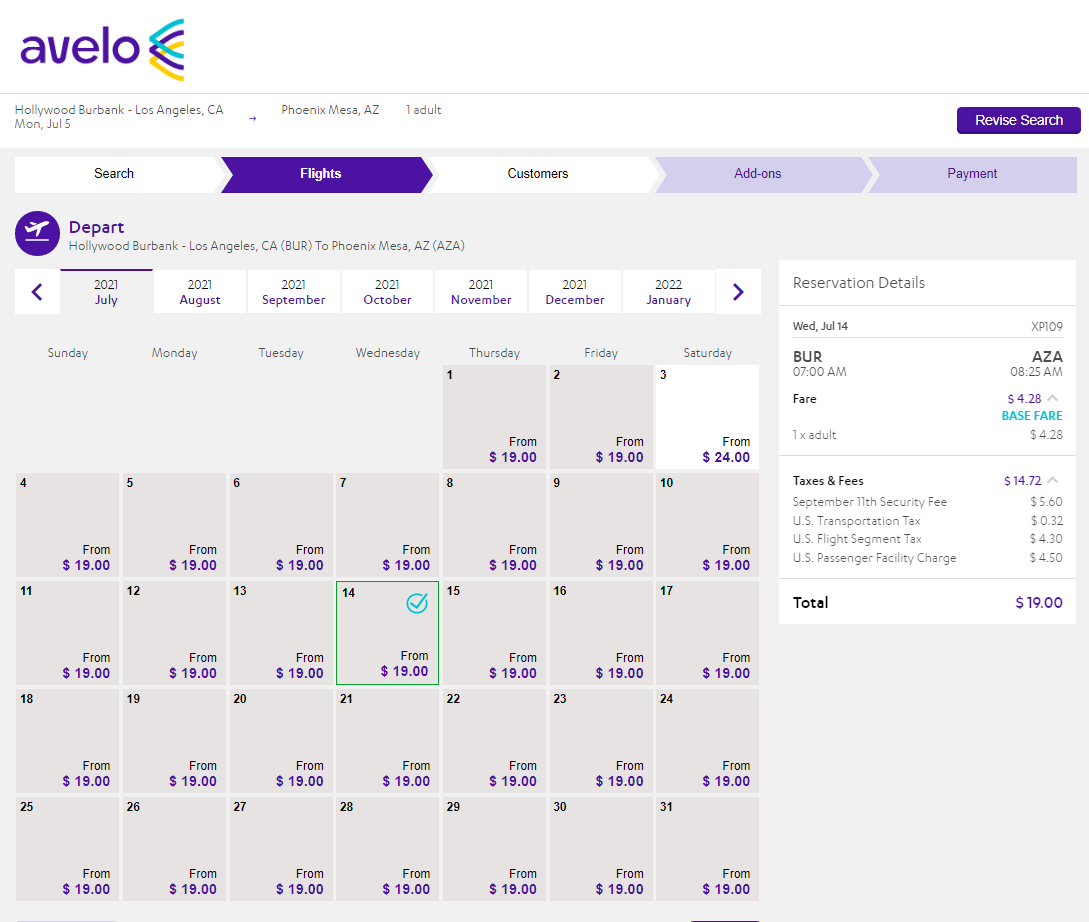
Task: Jump to the Customers step
Action: click(x=537, y=174)
